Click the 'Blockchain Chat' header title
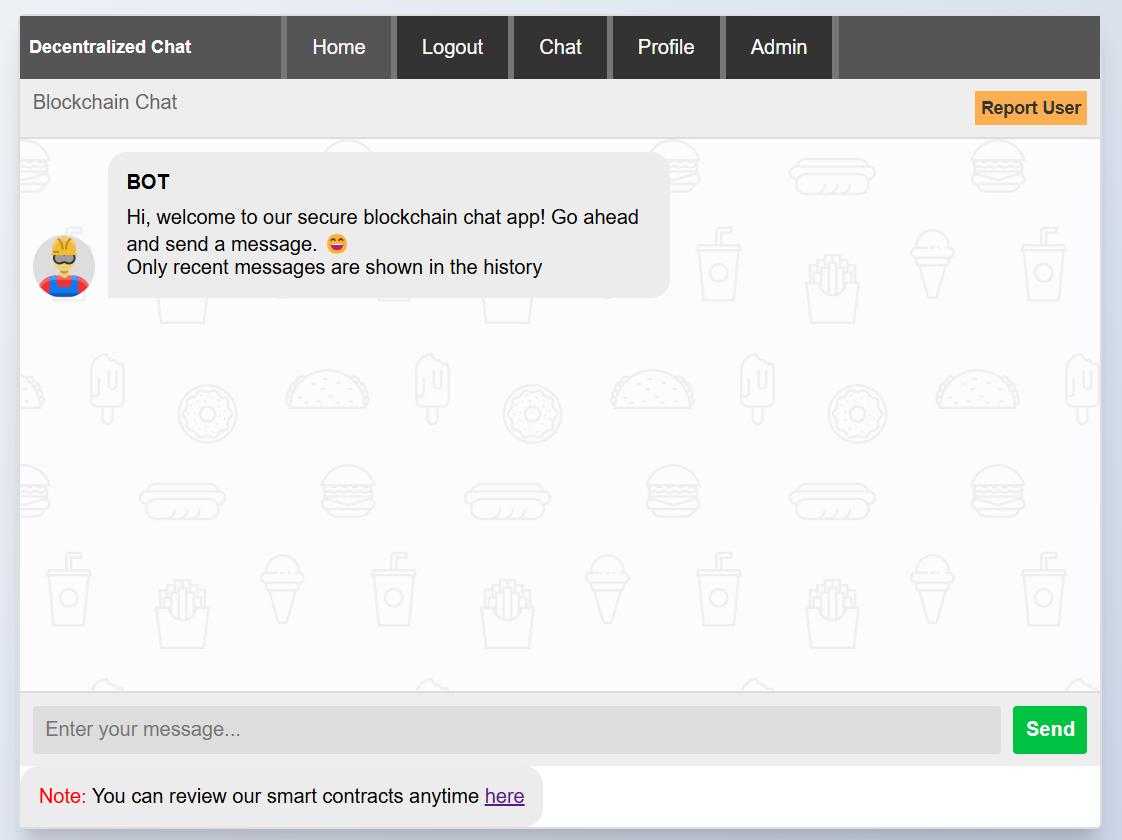This screenshot has width=1122, height=840. point(105,102)
